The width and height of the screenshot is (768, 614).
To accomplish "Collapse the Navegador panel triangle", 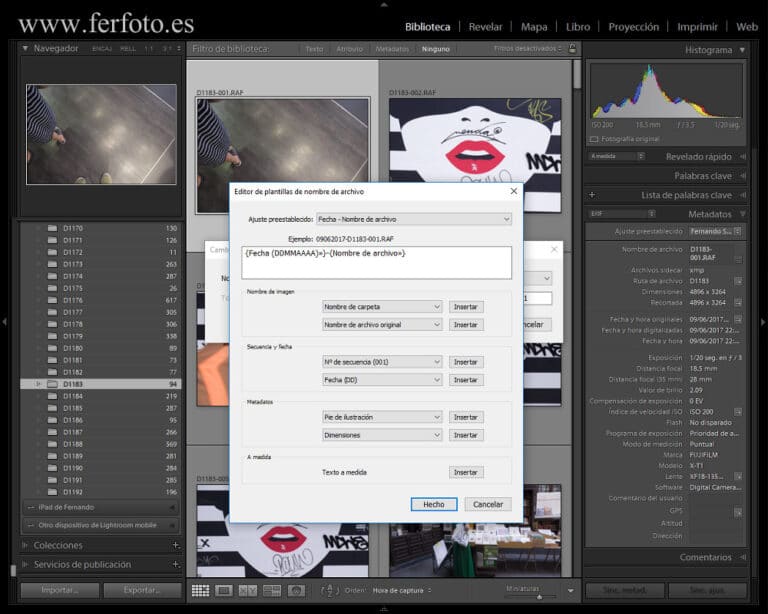I will pyautogui.click(x=25, y=48).
